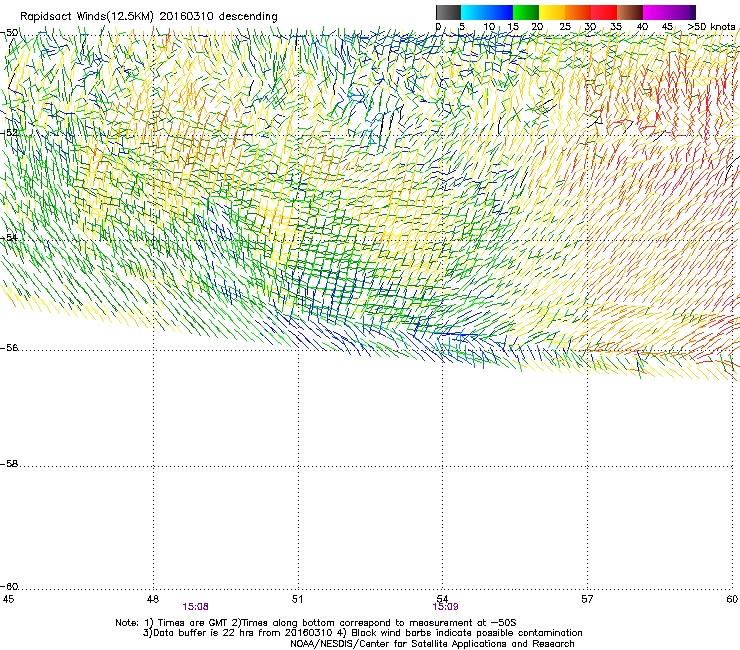Click the note line starting 'Note: 1) Times are GMT'
Viewport: 740px width, 650px height.
(x=316, y=623)
